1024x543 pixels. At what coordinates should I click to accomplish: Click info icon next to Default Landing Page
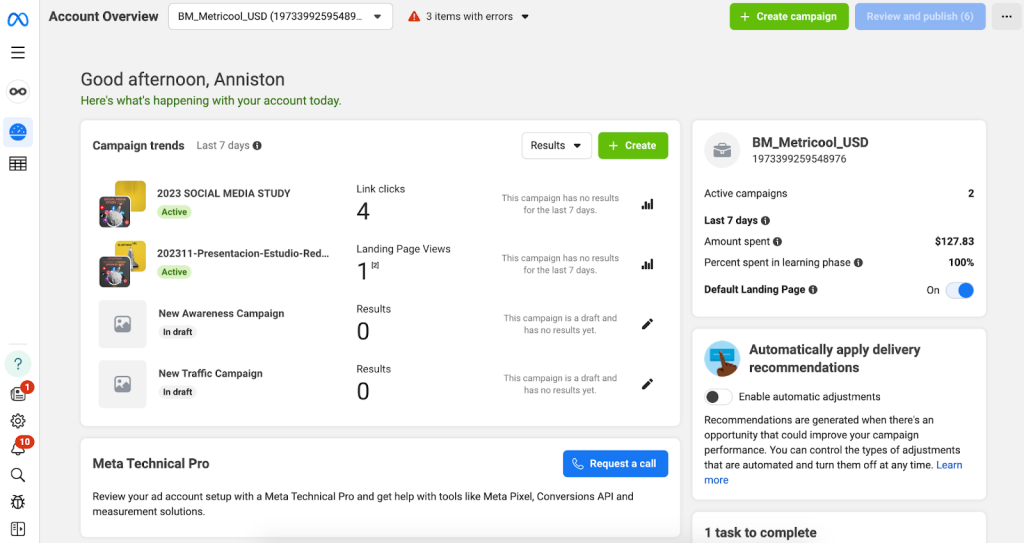pyautogui.click(x=813, y=289)
